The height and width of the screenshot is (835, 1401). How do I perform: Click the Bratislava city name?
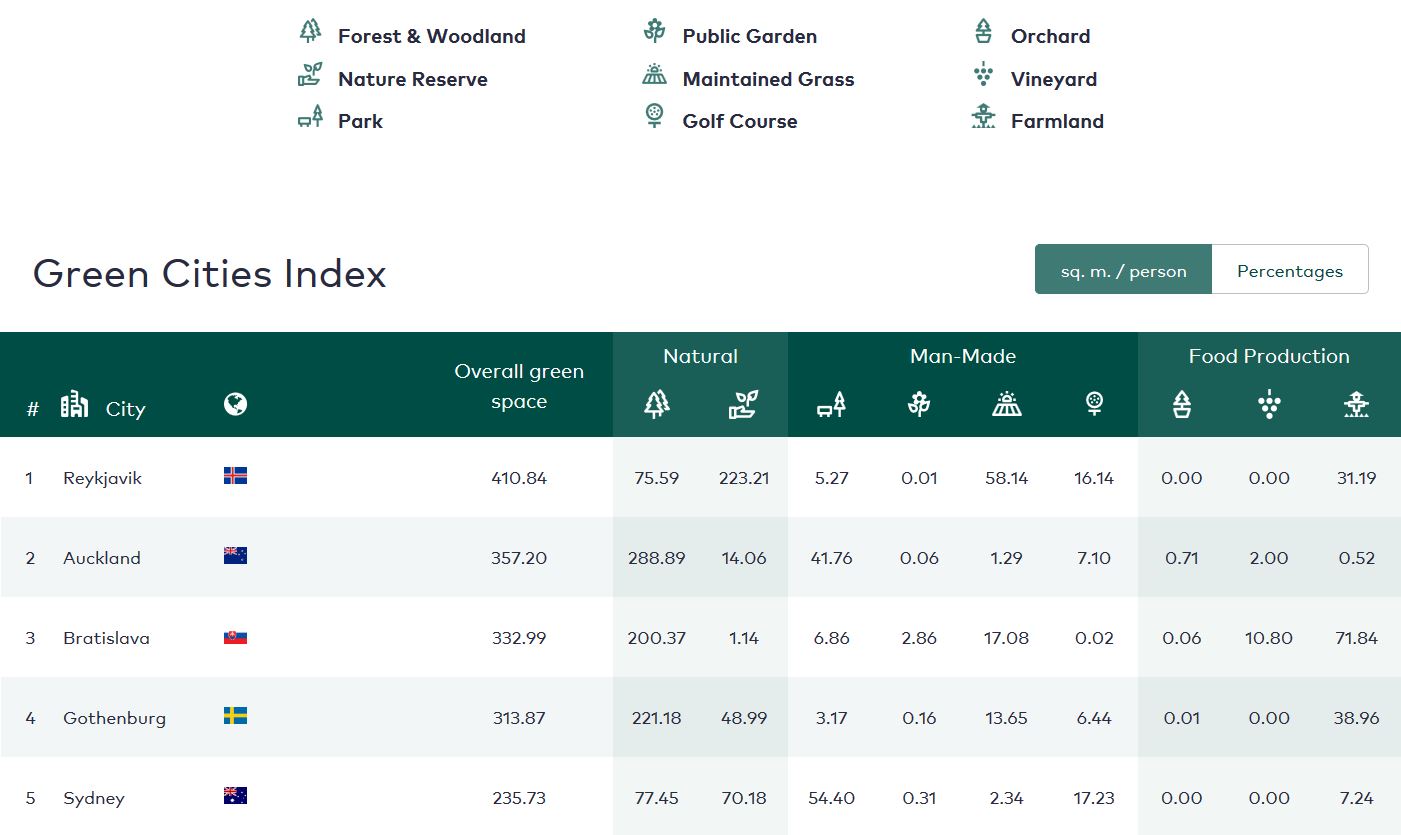tap(106, 638)
